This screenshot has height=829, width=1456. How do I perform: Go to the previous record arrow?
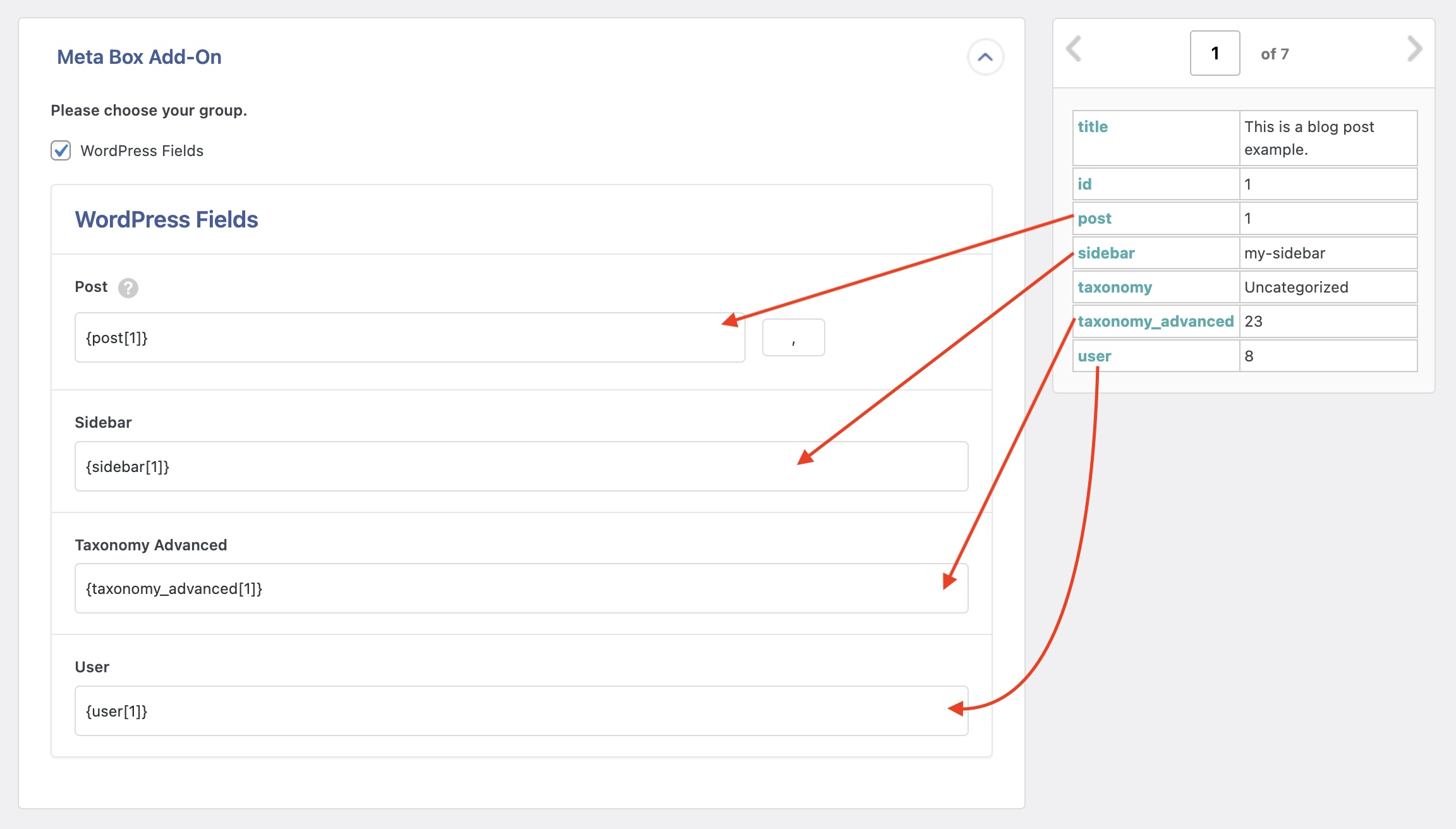(x=1074, y=49)
